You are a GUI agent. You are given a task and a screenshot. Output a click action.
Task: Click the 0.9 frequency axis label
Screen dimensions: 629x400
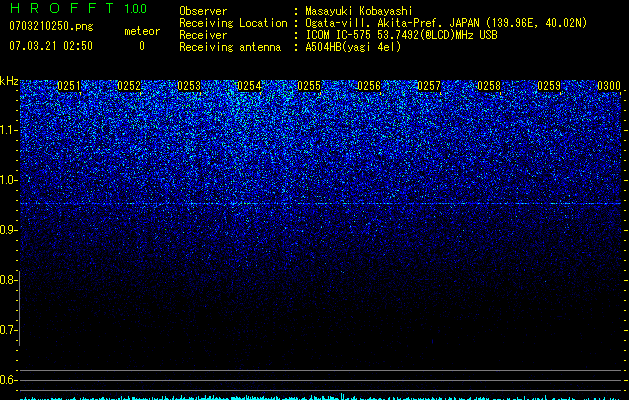tap(9, 230)
